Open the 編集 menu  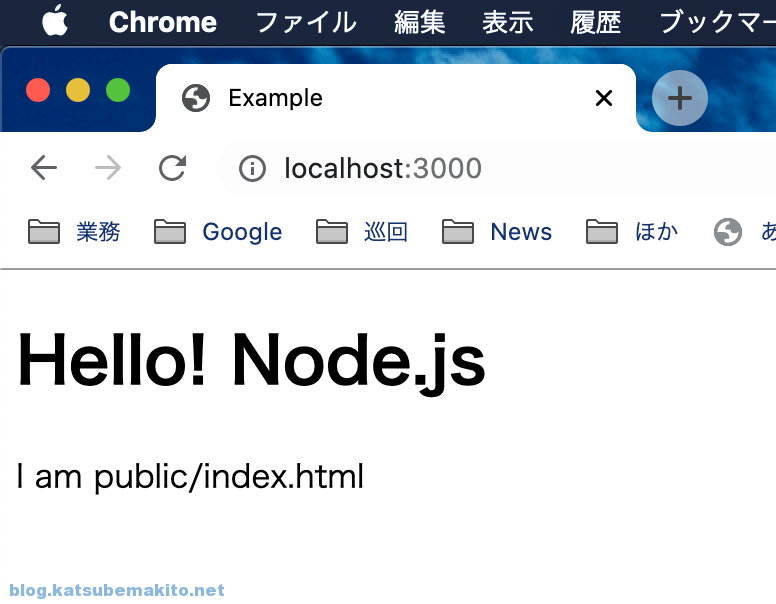click(x=419, y=23)
